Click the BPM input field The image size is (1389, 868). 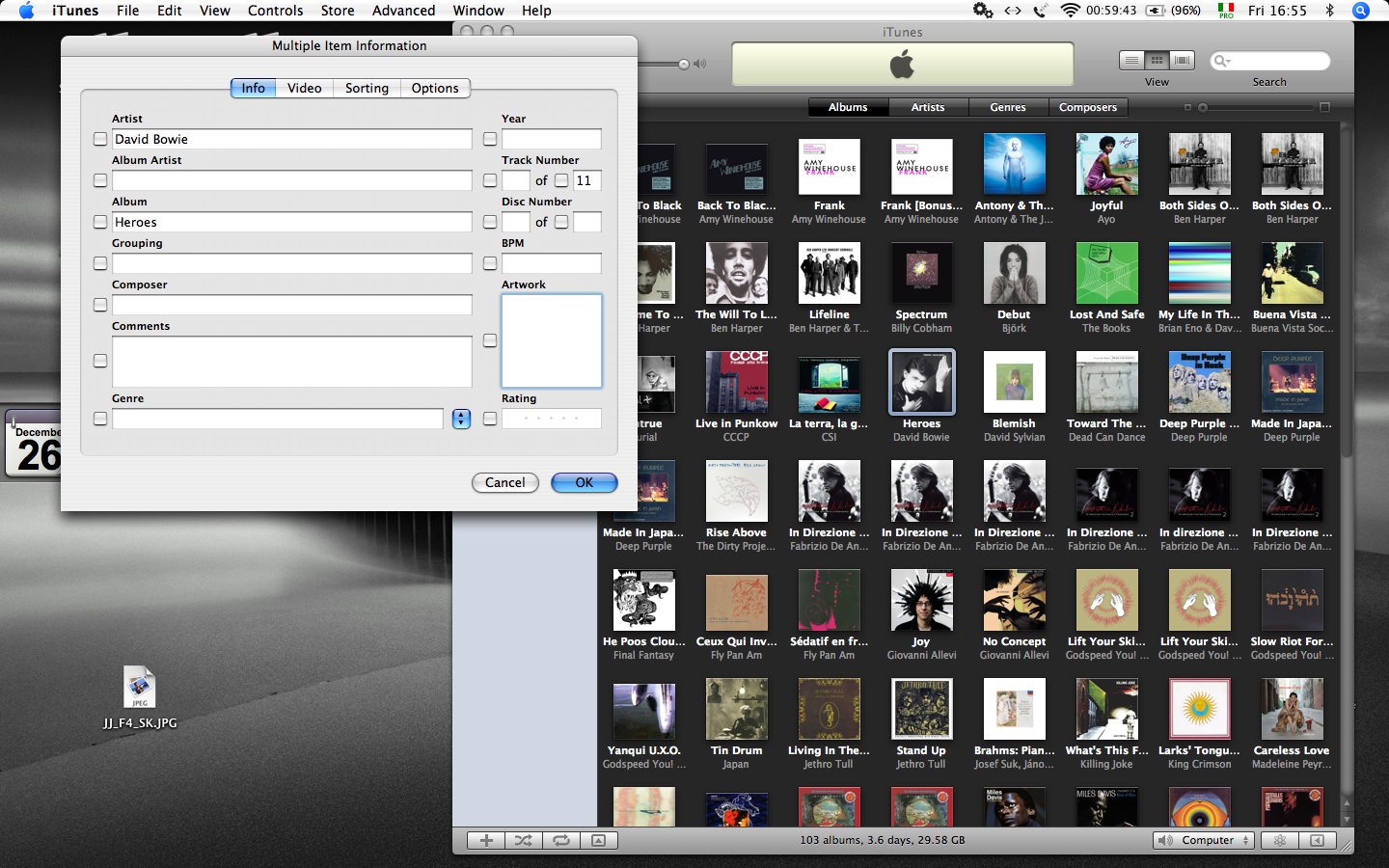552,263
